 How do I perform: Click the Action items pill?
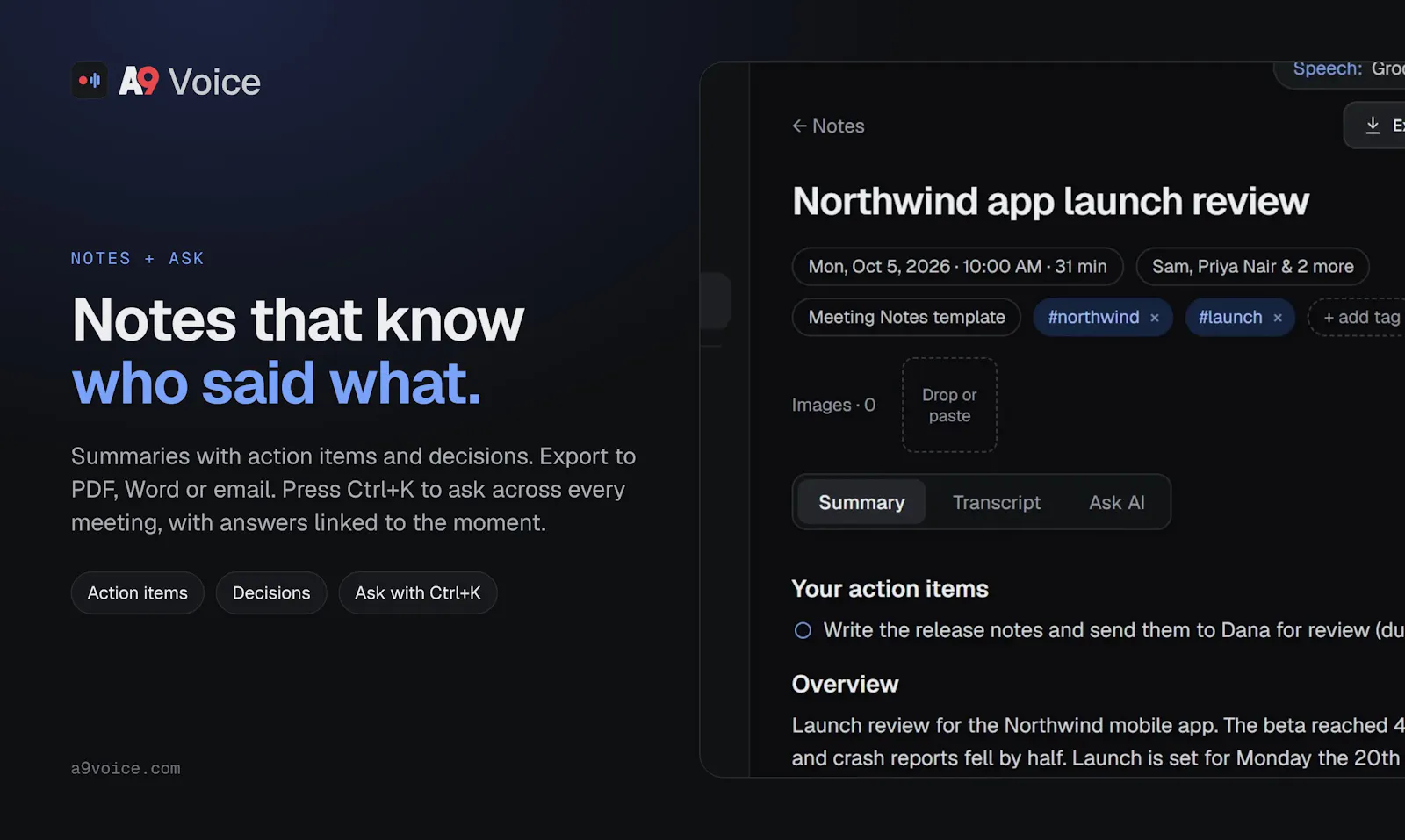[138, 593]
